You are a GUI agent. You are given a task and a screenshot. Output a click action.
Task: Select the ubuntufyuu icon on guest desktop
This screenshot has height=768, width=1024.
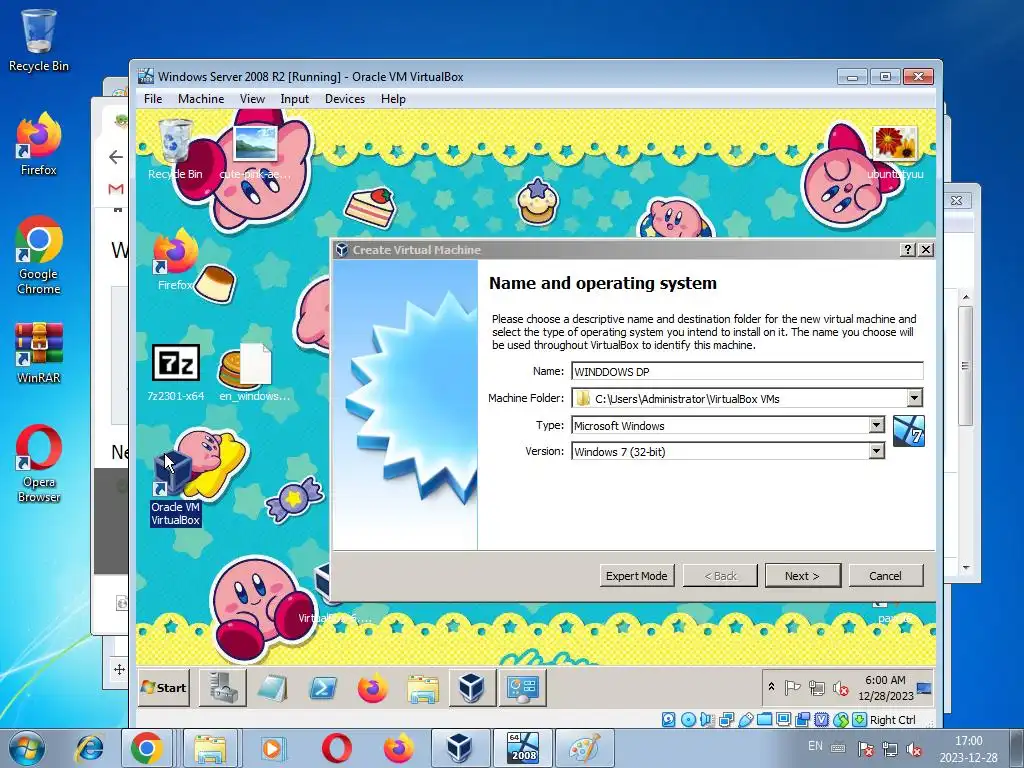click(895, 152)
